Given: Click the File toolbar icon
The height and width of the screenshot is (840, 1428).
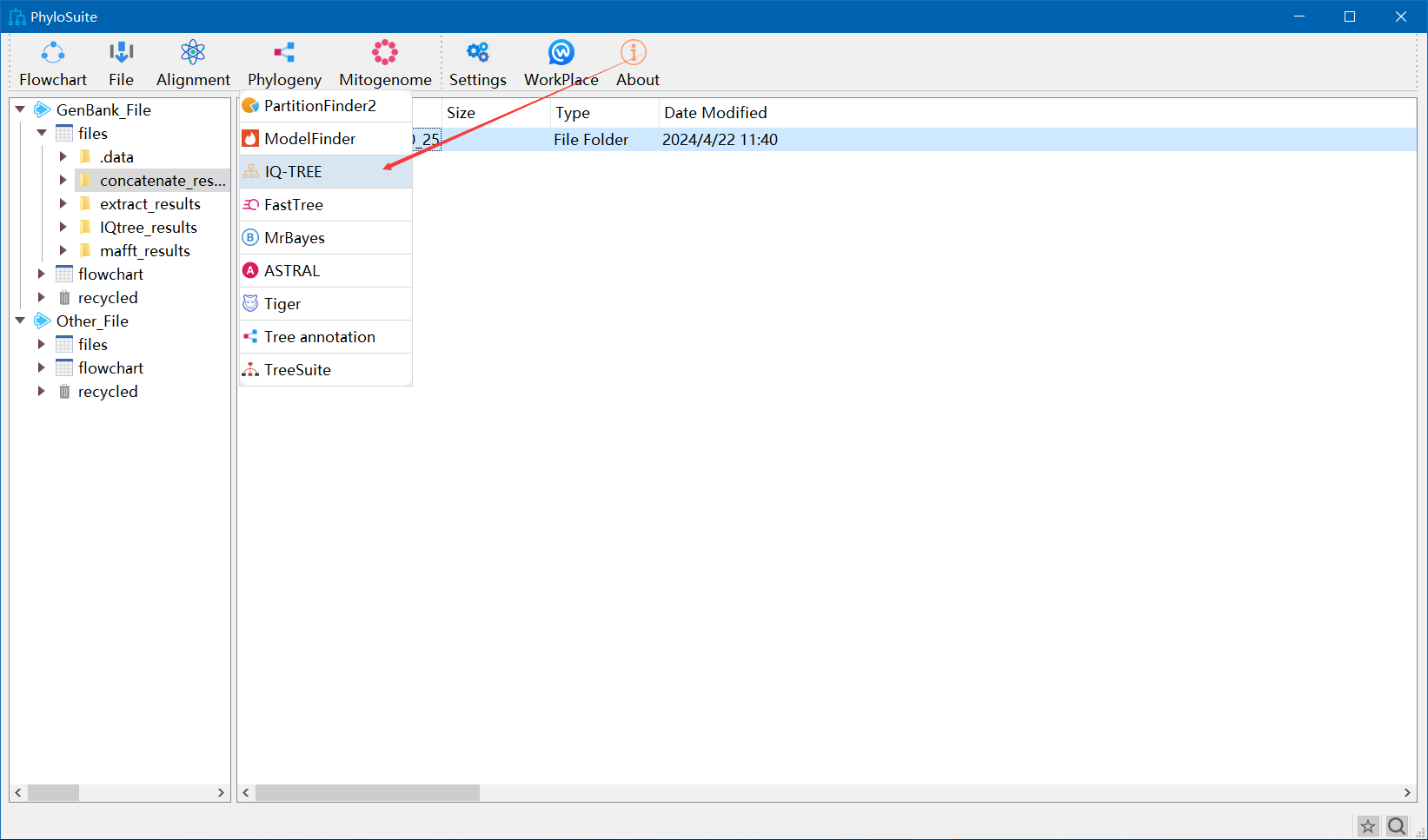Looking at the screenshot, I should [121, 53].
